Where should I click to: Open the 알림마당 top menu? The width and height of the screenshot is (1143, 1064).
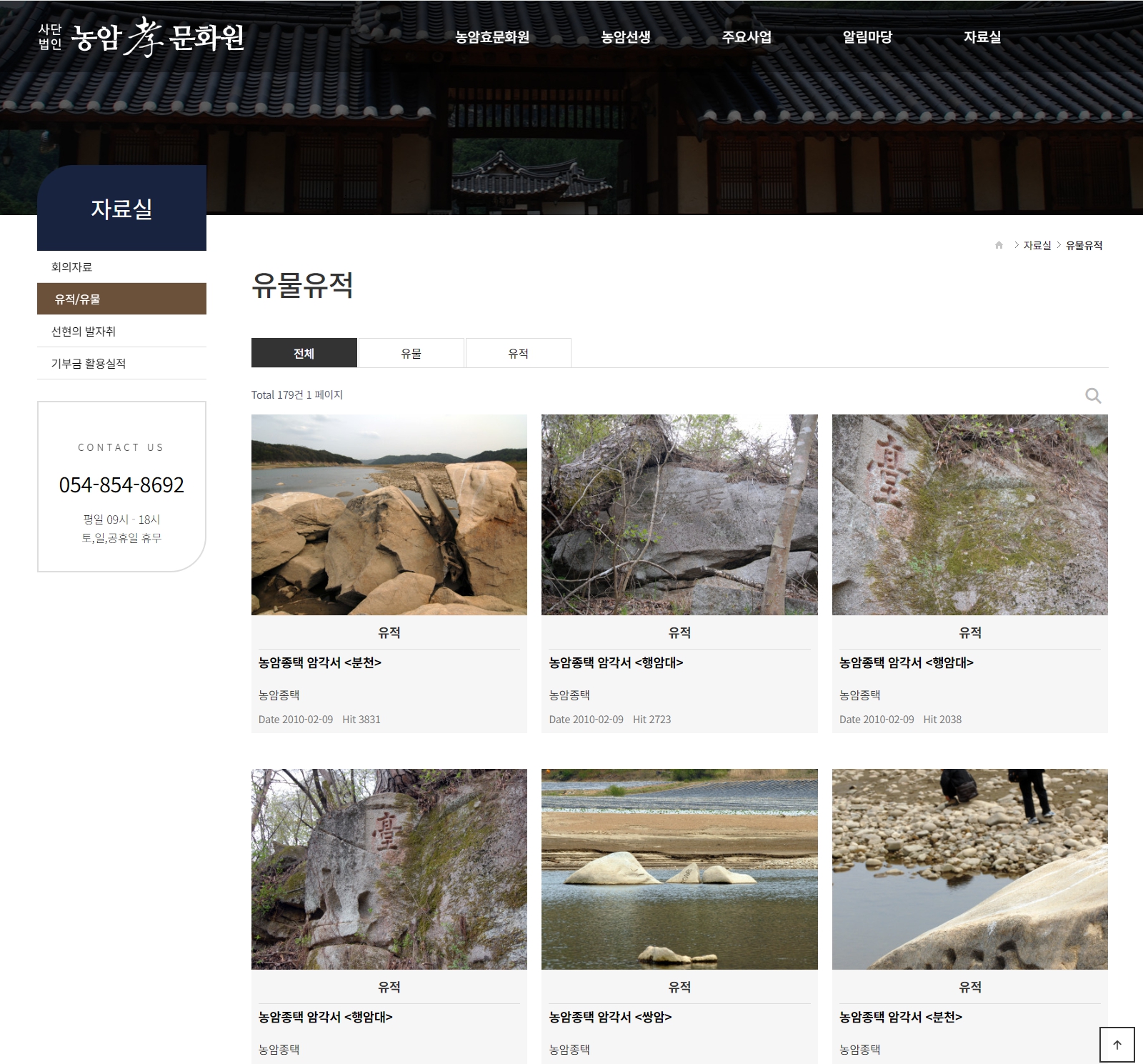tap(867, 37)
